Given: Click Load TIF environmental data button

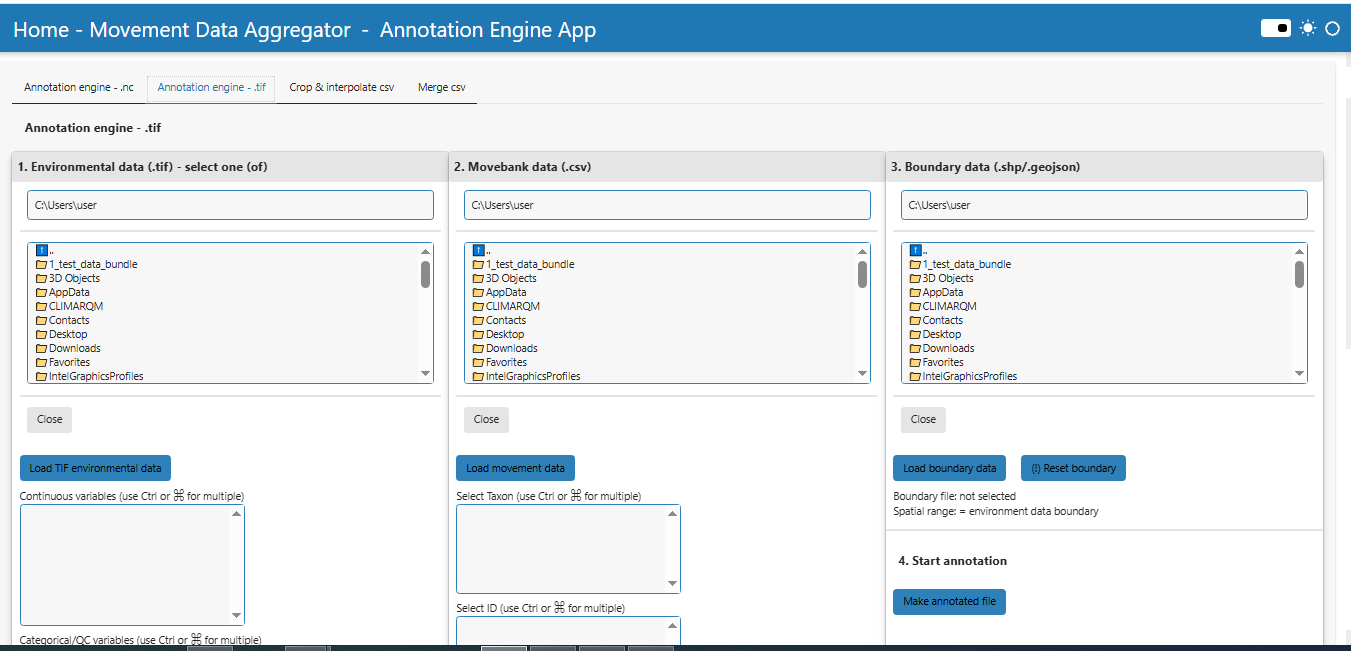Looking at the screenshot, I should coord(96,468).
